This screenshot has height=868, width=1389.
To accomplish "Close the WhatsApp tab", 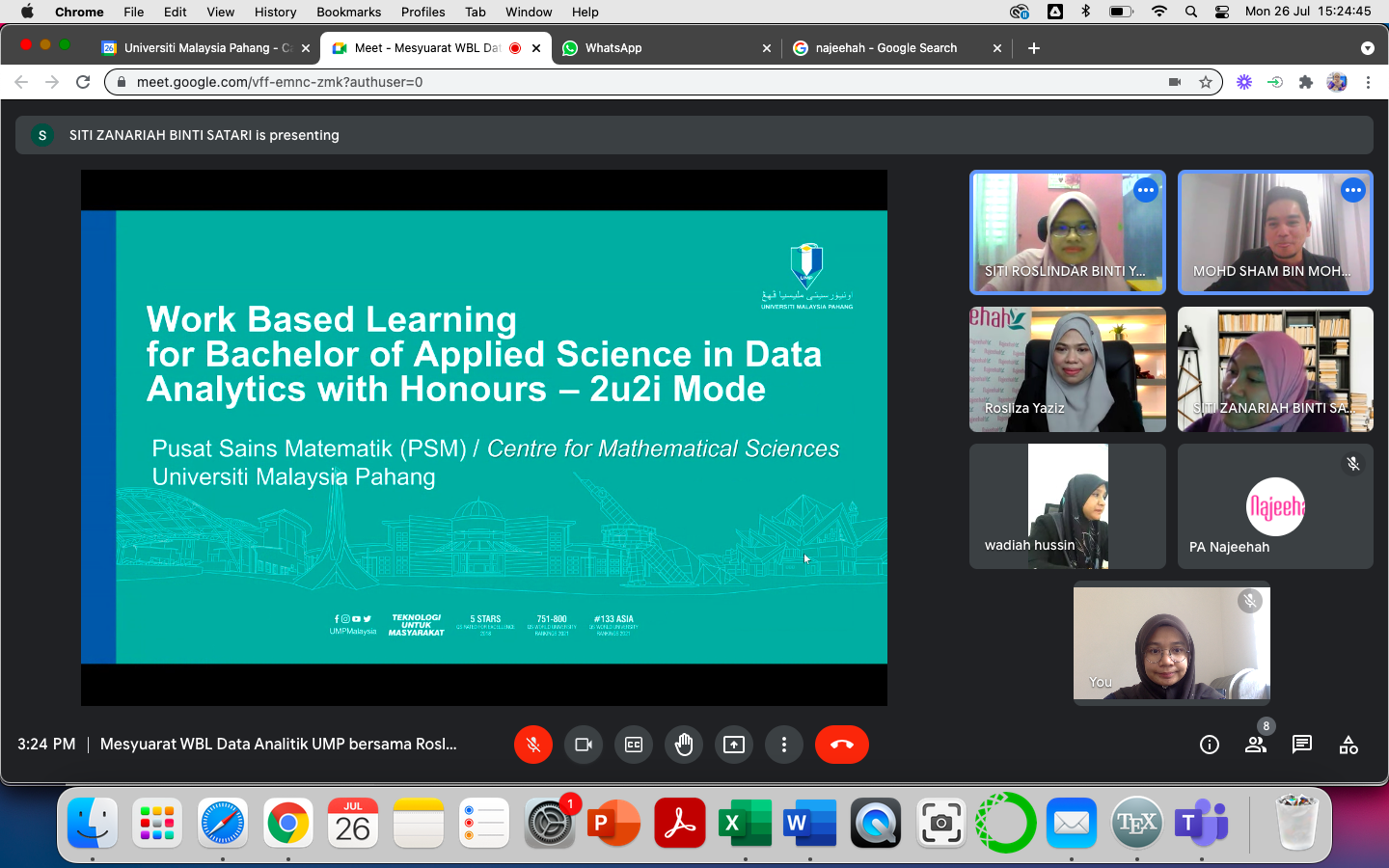I will tap(767, 48).
